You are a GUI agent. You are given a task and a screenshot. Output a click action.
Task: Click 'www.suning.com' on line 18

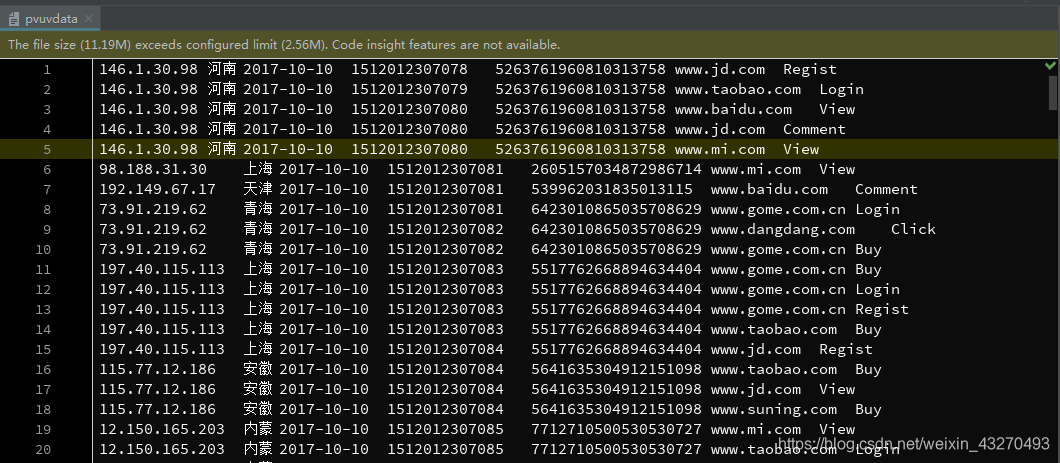(773, 410)
